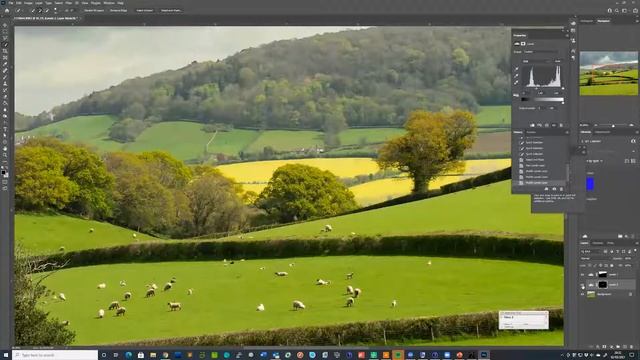Open layer filter Kind dropdown
This screenshot has width=640, height=360.
(591, 251)
